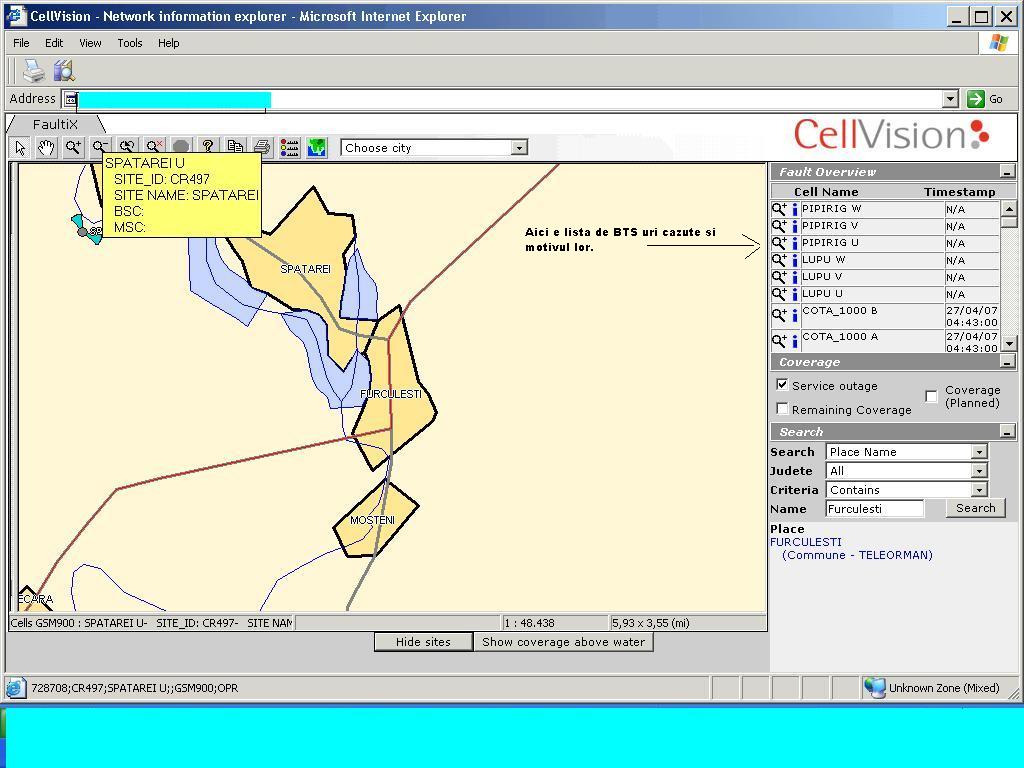Screen dimensions: 1024x768
Task: Choose the Zoom In map tool
Action: [x=73, y=148]
